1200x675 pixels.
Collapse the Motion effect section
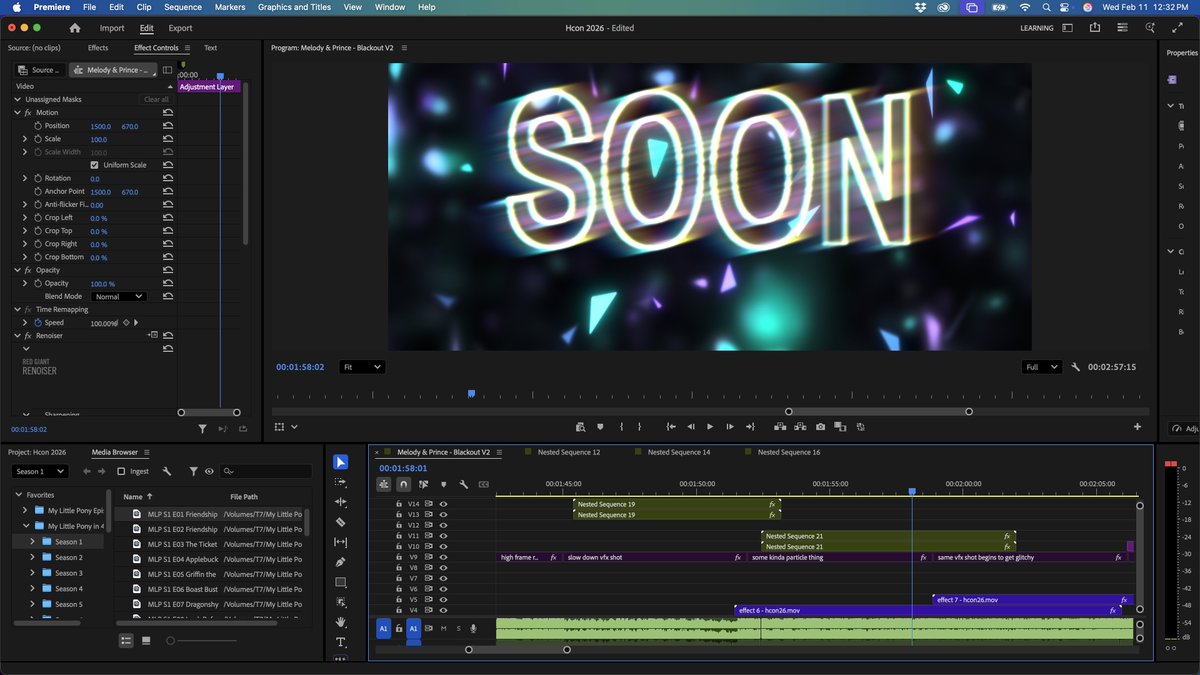17,113
